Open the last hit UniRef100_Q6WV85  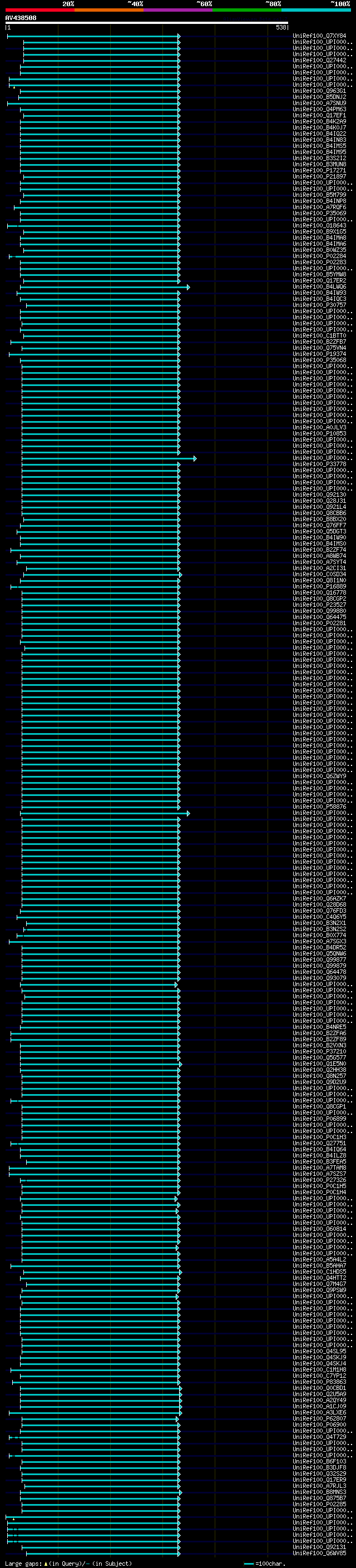pos(319,1553)
